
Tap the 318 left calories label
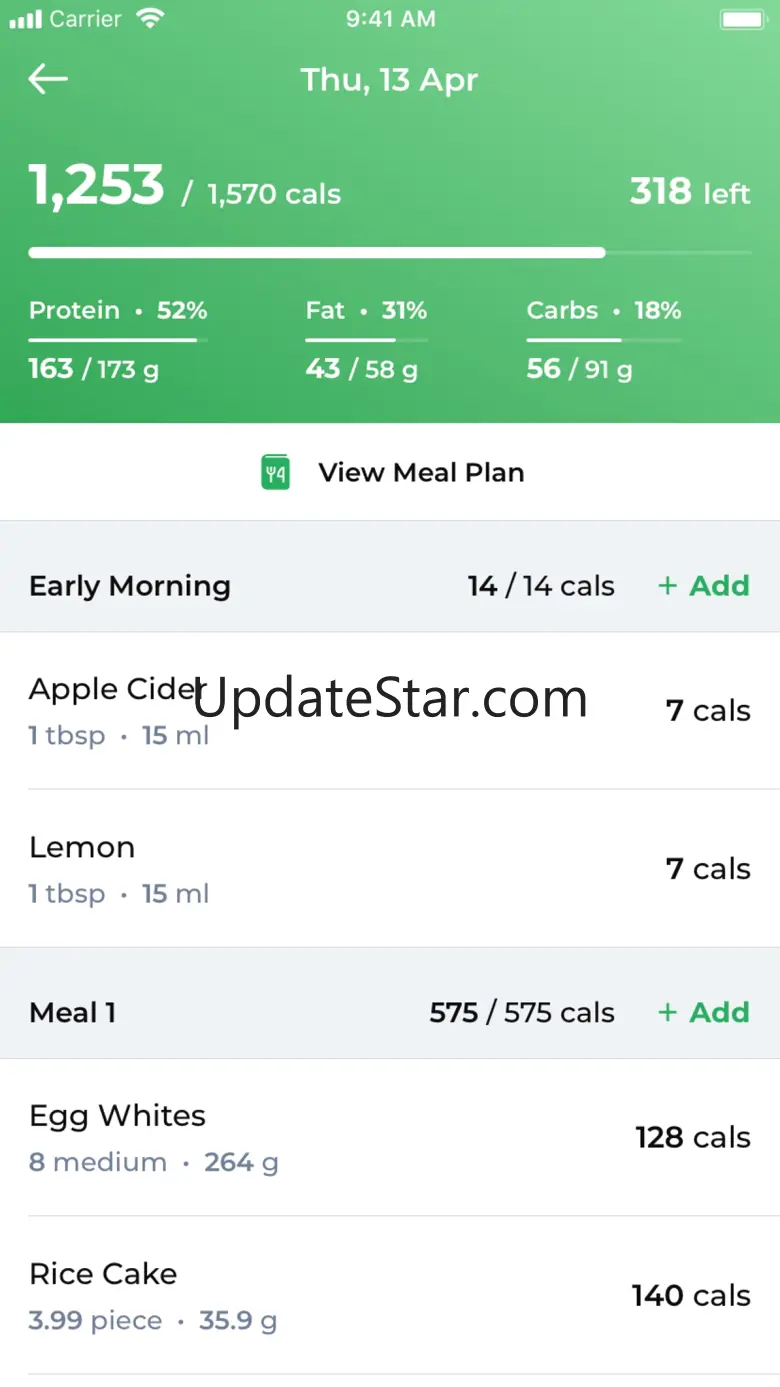pyautogui.click(x=689, y=192)
